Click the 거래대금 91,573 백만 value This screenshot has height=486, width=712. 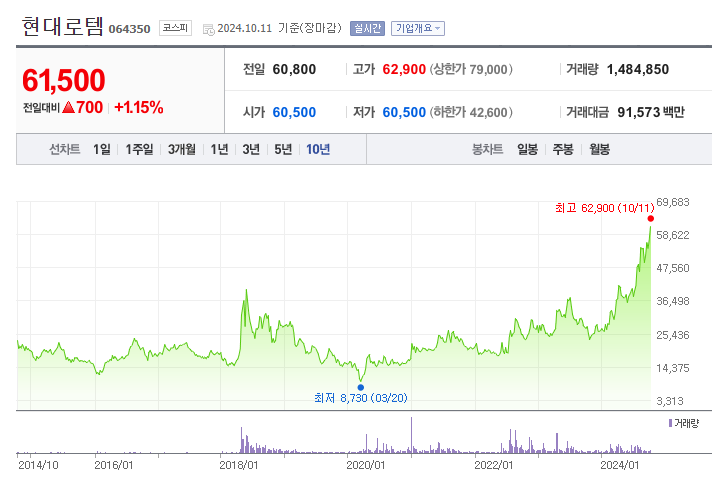(651, 112)
